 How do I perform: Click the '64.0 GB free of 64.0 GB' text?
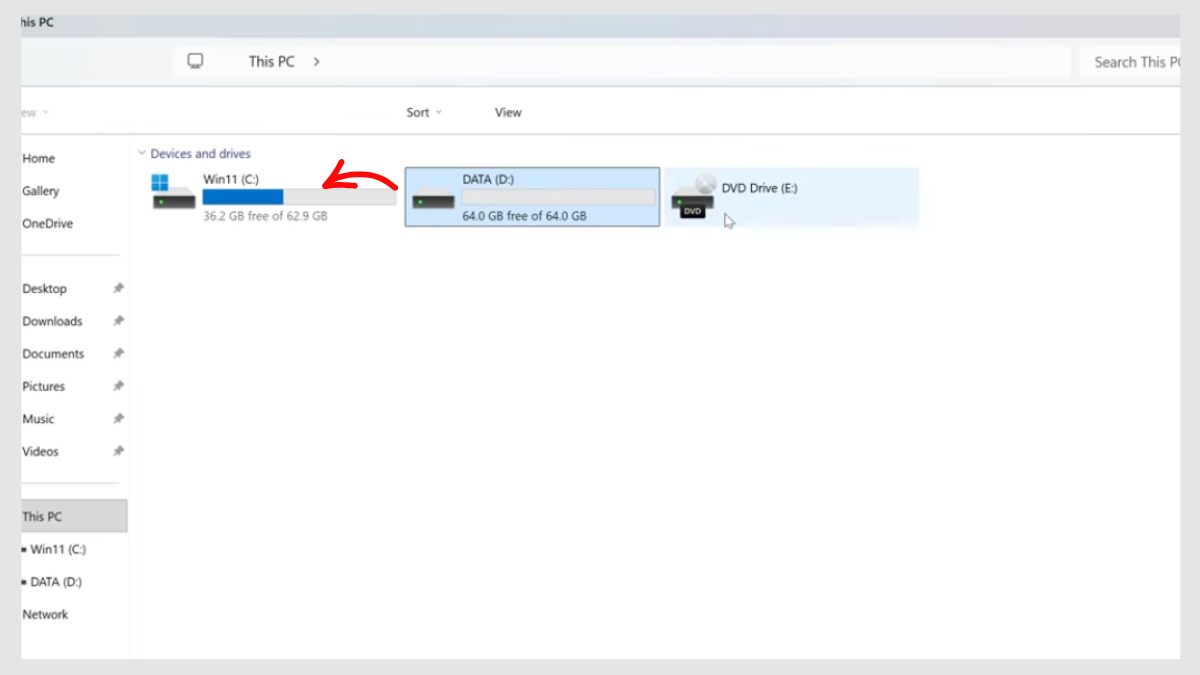pyautogui.click(x=524, y=215)
